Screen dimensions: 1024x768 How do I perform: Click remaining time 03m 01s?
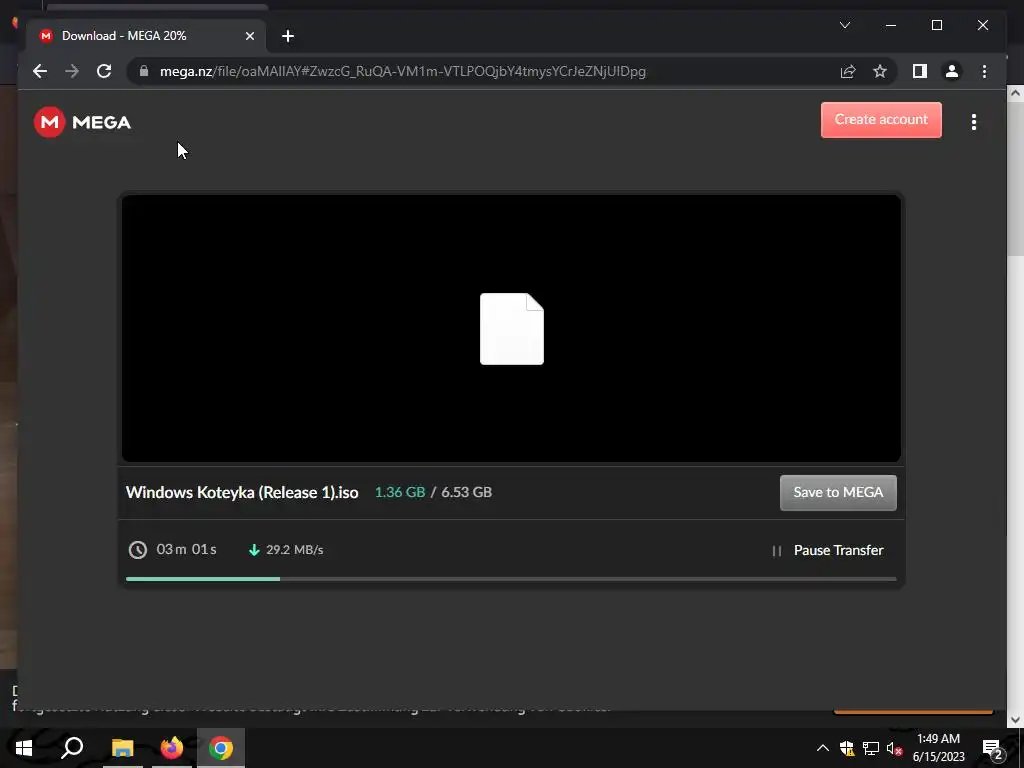186,550
